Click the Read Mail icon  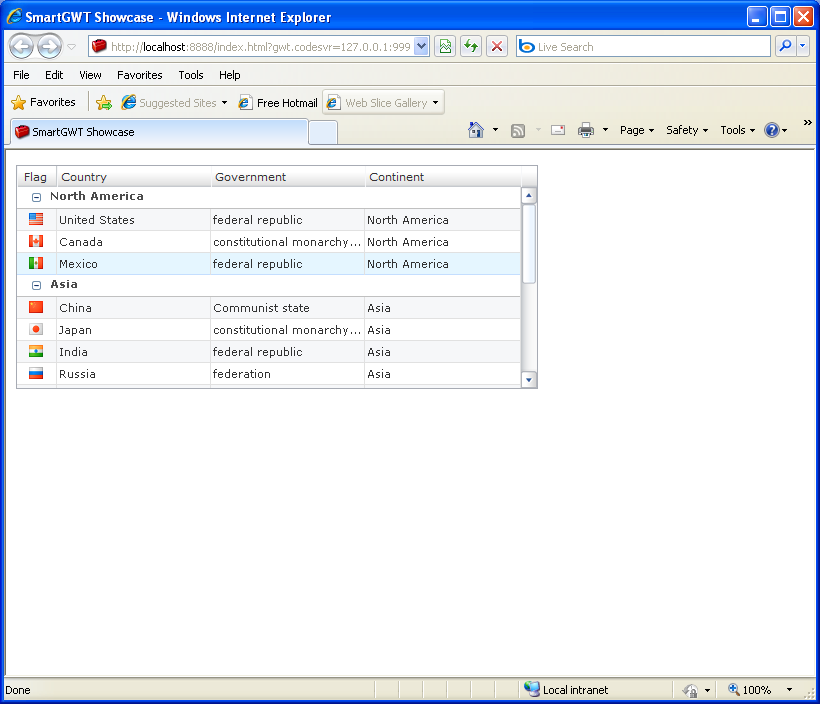point(558,130)
